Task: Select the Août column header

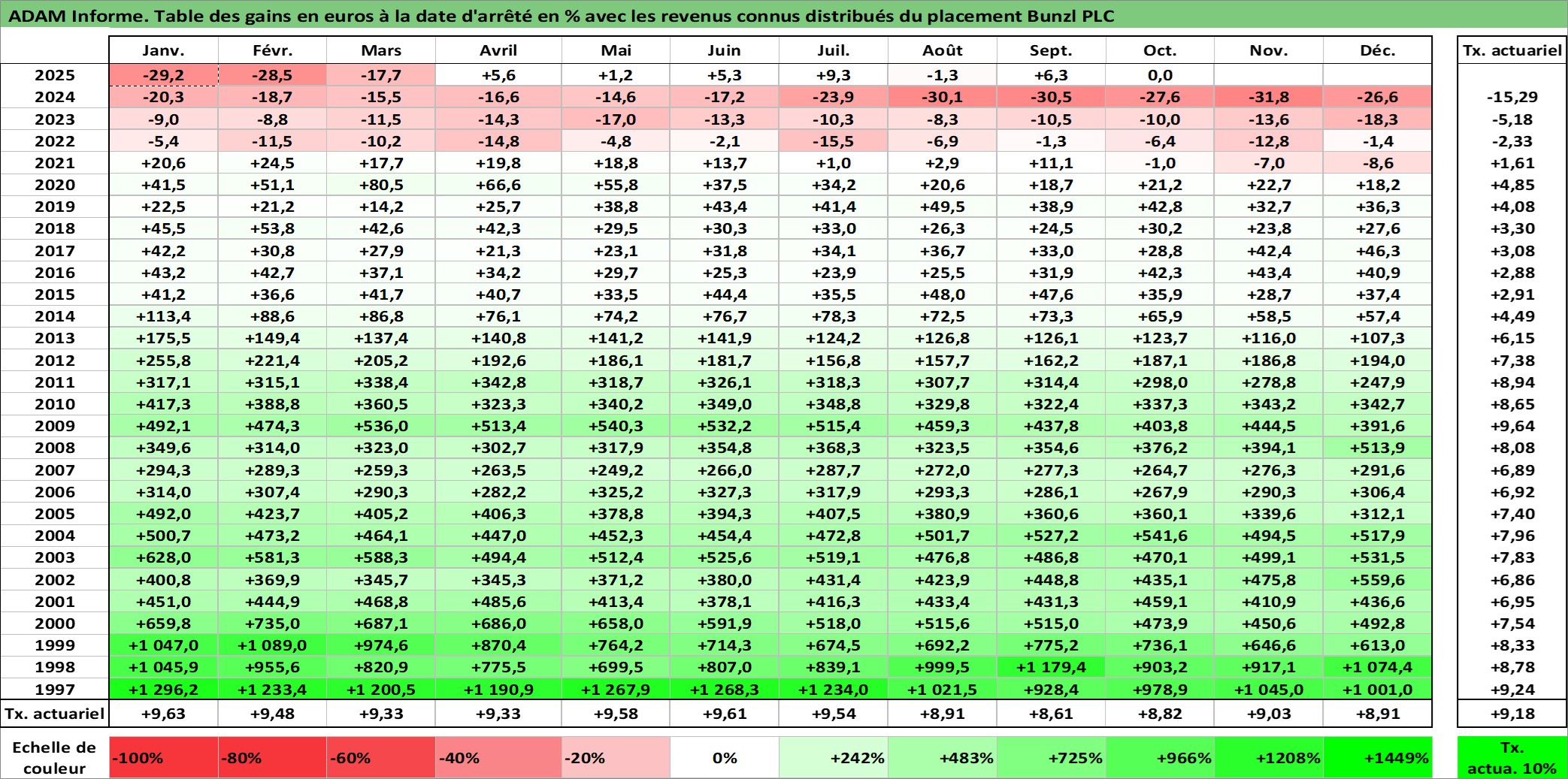Action: coord(943,50)
